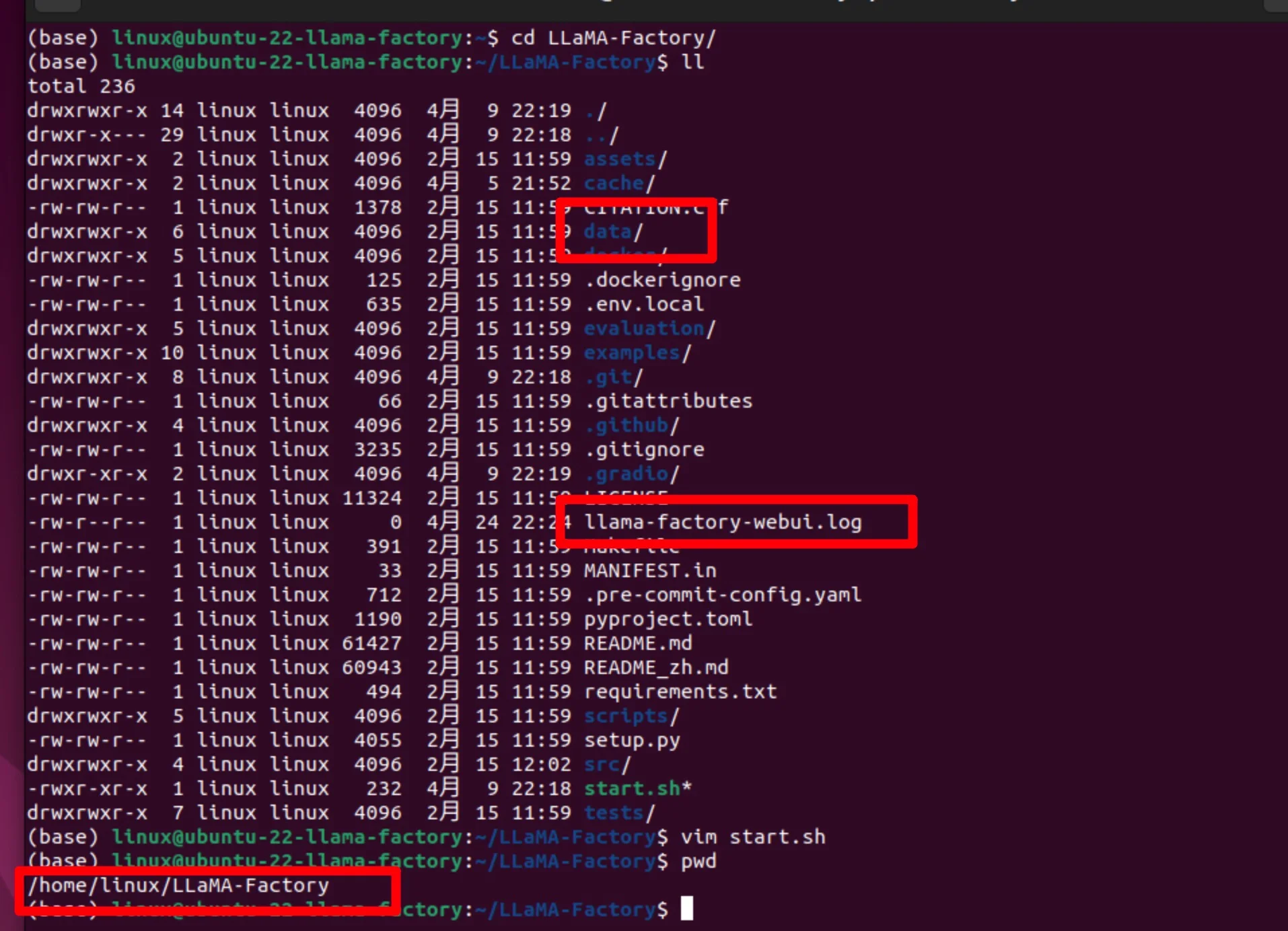Click .pre-commit-config.yaml file name

click(x=723, y=595)
